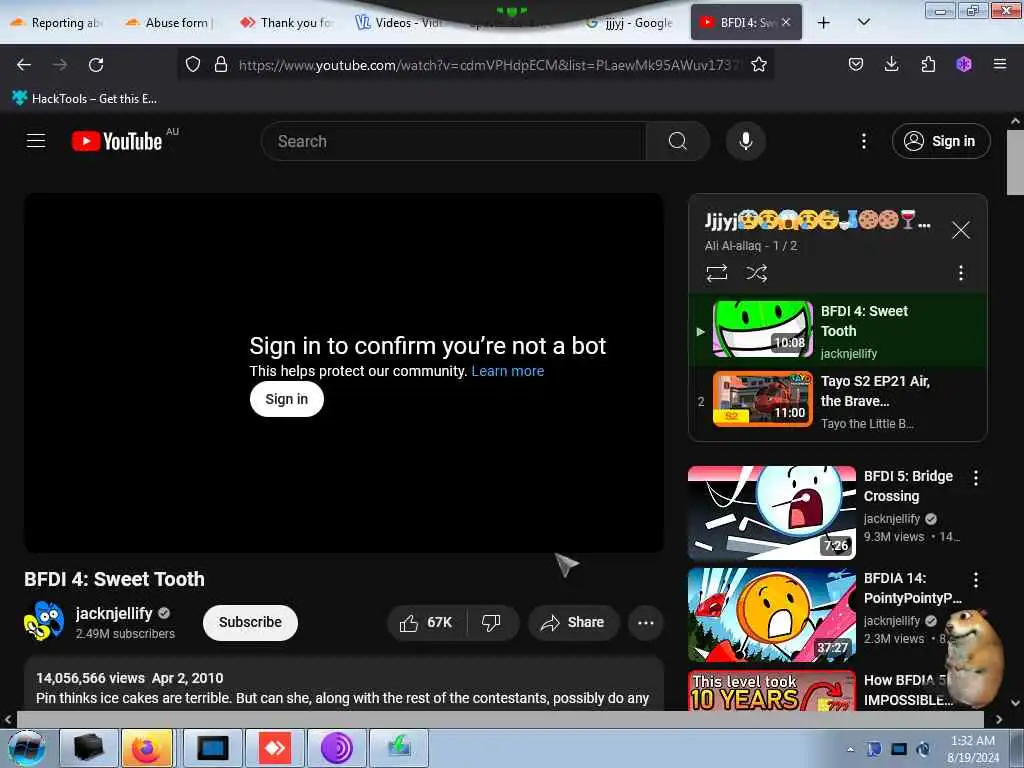Click the magnifier search button

tap(677, 140)
